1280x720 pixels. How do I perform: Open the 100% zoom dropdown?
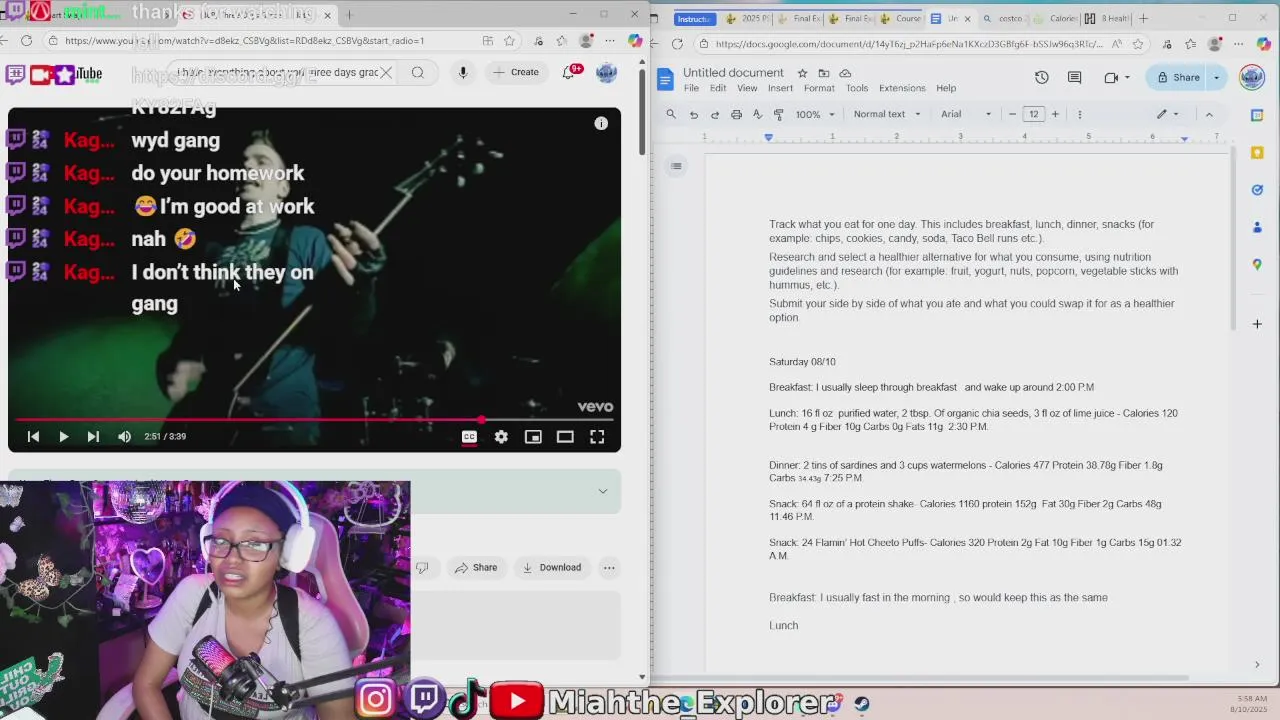tap(814, 114)
